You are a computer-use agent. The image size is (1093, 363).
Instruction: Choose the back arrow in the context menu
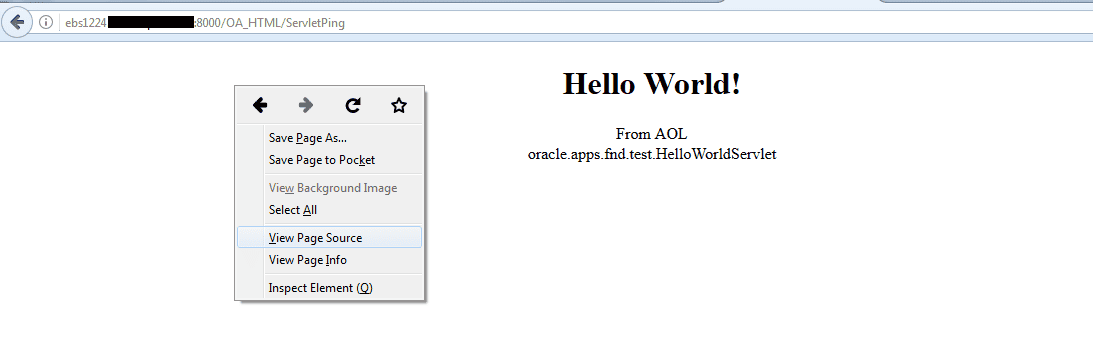point(260,105)
